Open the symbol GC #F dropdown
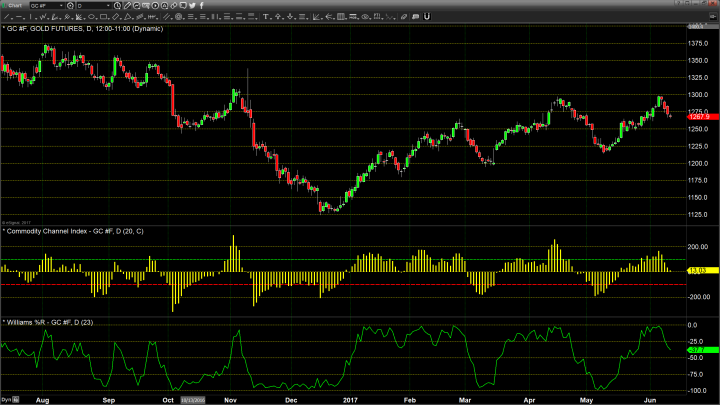The height and width of the screenshot is (405, 720). pos(61,6)
